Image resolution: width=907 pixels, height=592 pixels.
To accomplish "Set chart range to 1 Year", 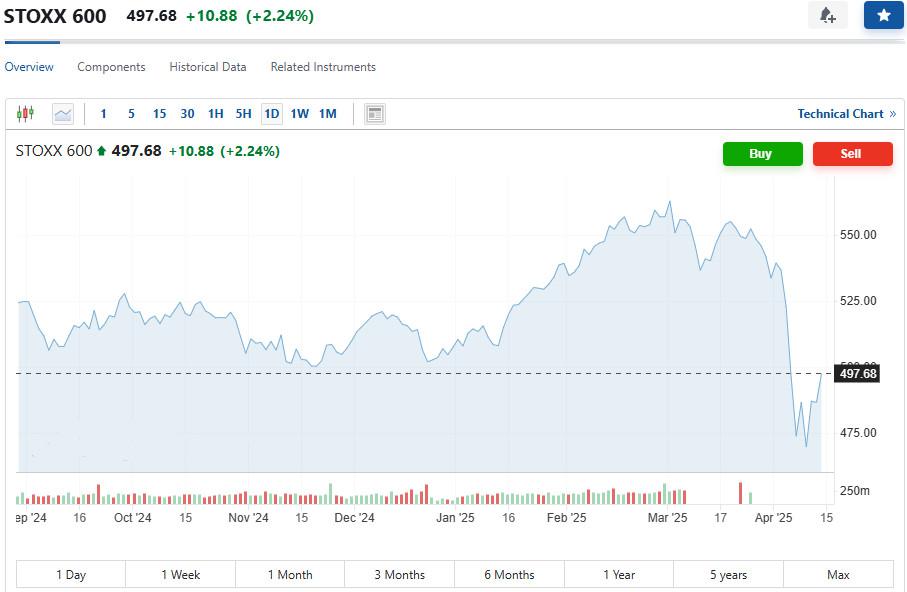I will pyautogui.click(x=619, y=574).
